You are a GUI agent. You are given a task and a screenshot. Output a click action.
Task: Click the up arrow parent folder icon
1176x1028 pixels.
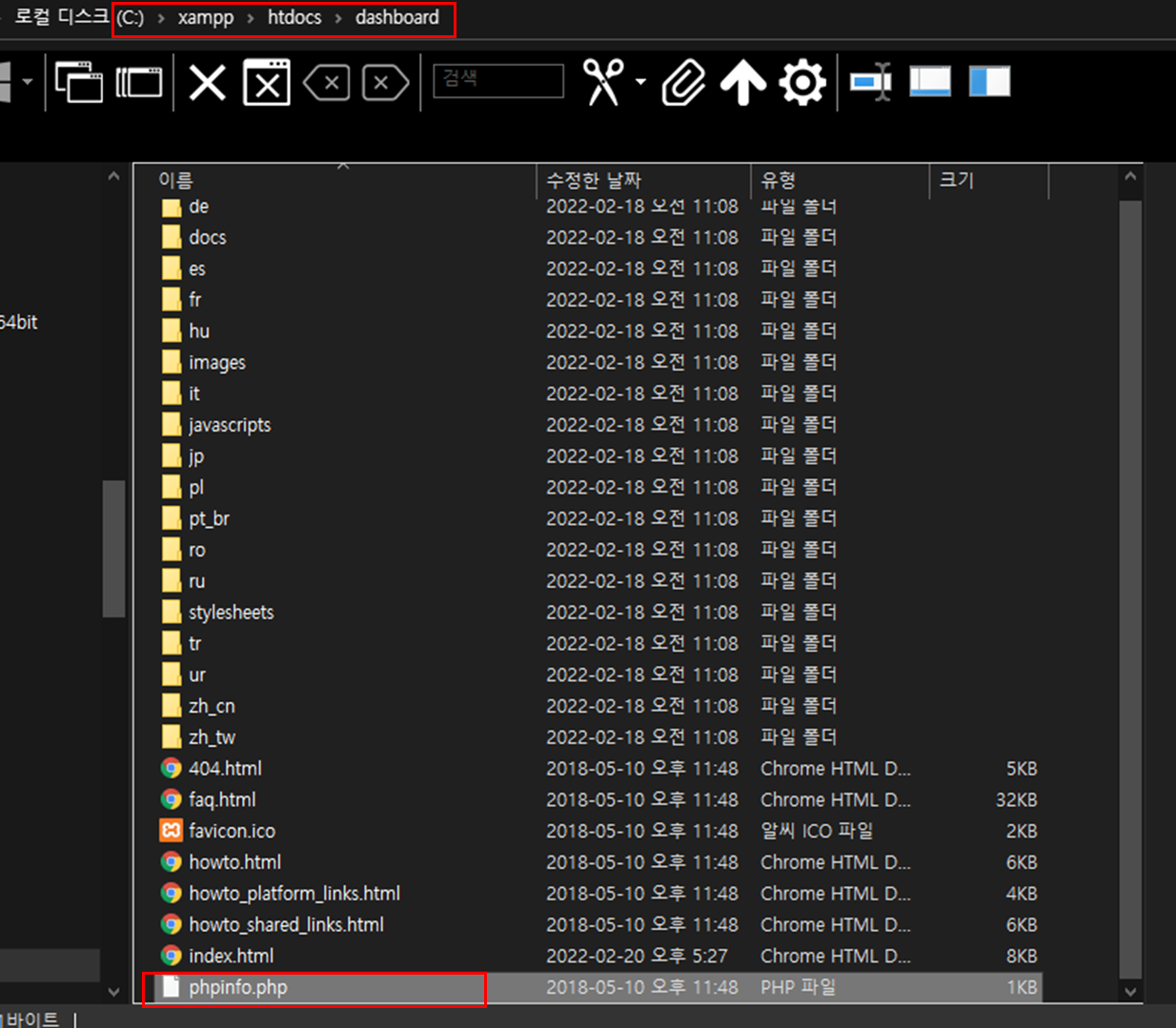pyautogui.click(x=743, y=82)
